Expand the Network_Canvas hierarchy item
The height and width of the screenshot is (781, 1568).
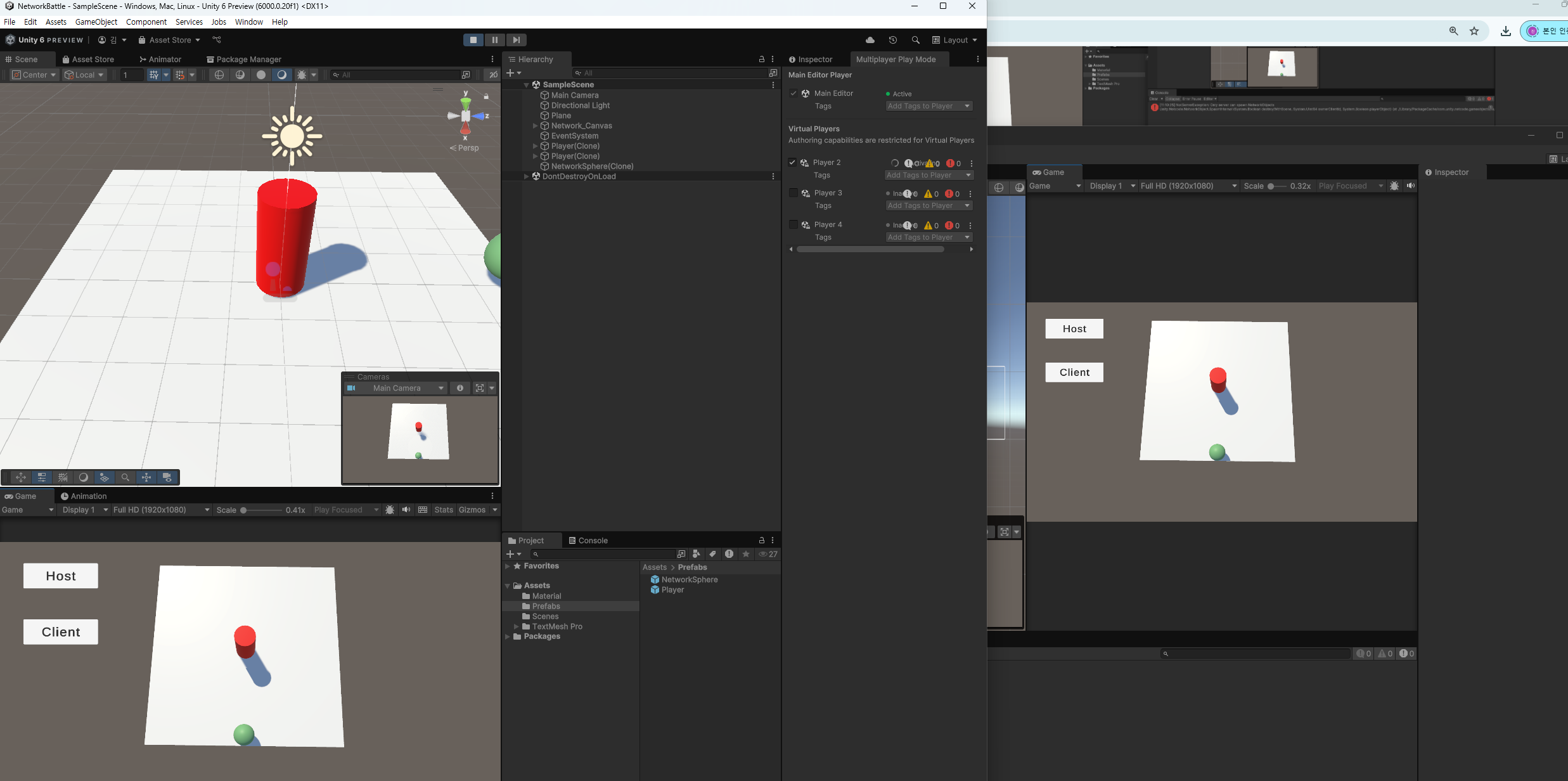535,126
